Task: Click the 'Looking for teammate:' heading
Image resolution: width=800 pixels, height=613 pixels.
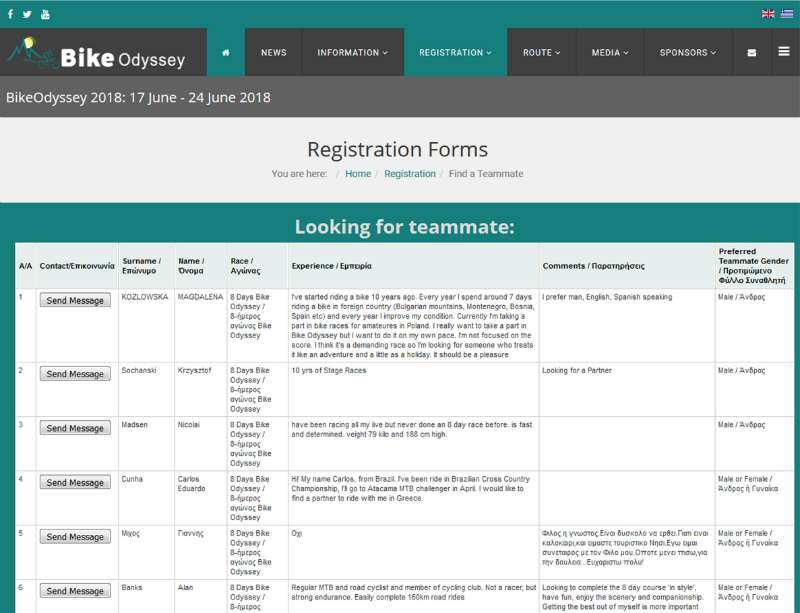Action: (x=405, y=227)
